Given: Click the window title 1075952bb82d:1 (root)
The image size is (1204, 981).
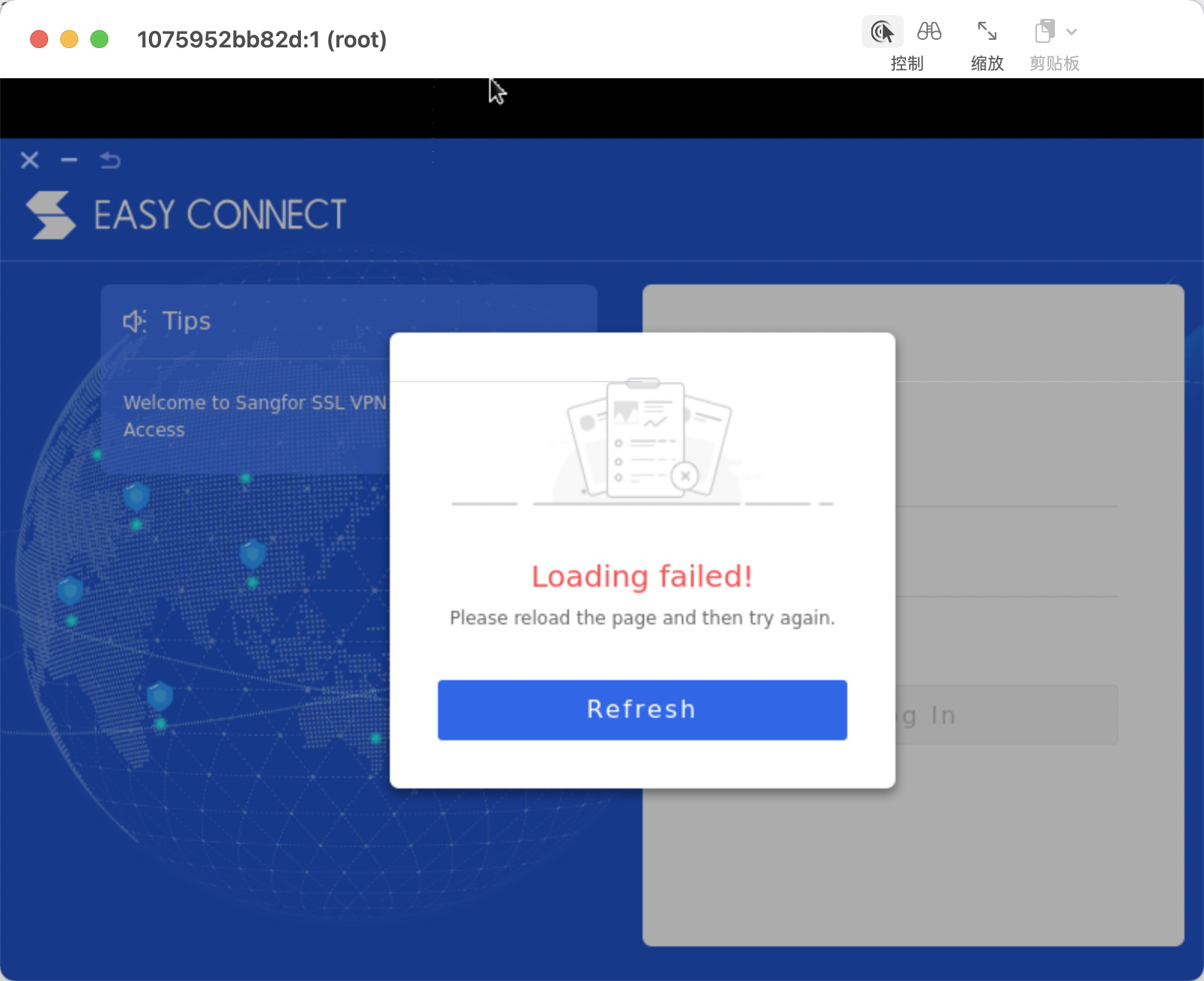Looking at the screenshot, I should pyautogui.click(x=262, y=40).
